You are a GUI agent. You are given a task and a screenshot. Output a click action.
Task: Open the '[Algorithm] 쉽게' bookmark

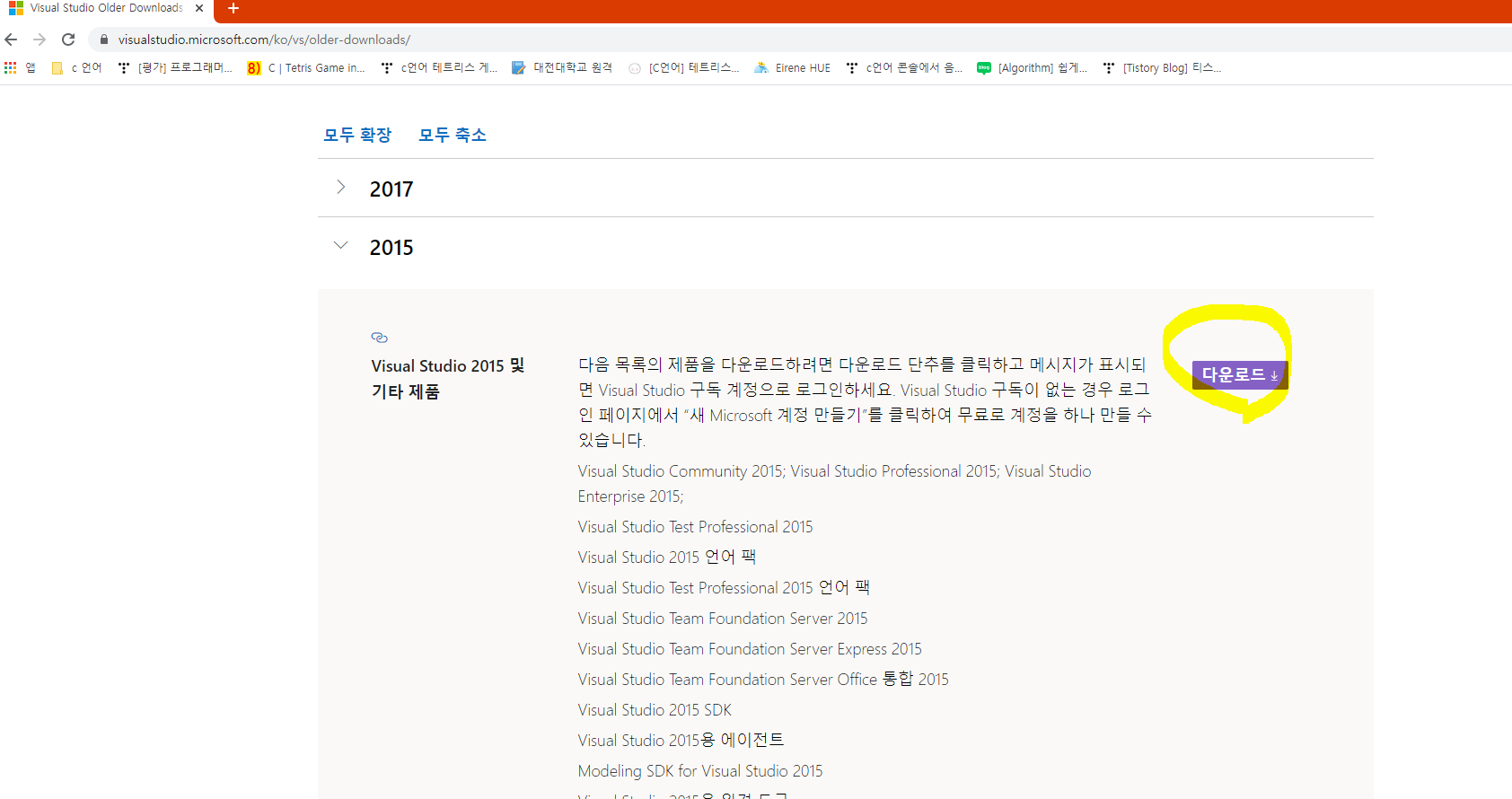(x=1033, y=67)
